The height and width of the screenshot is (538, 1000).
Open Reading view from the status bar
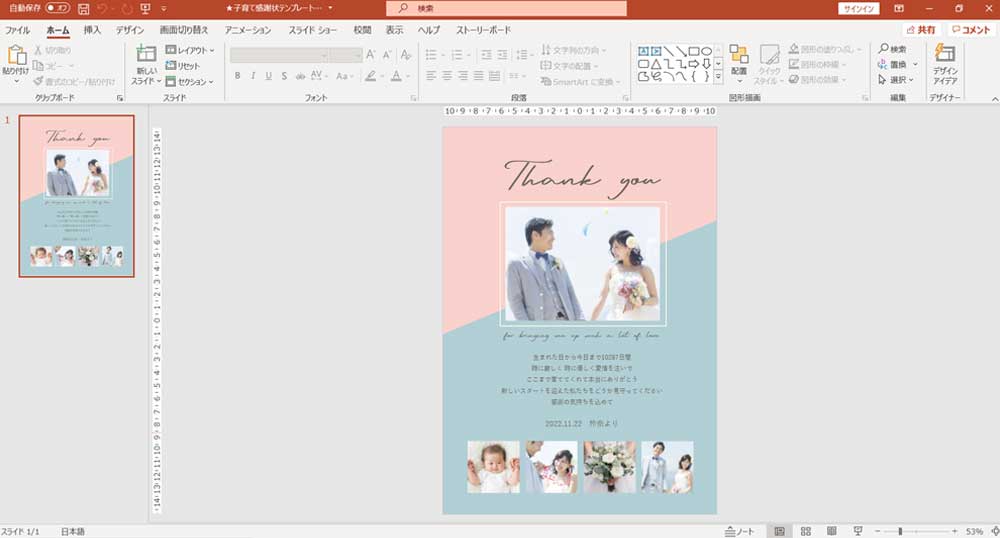tap(831, 530)
